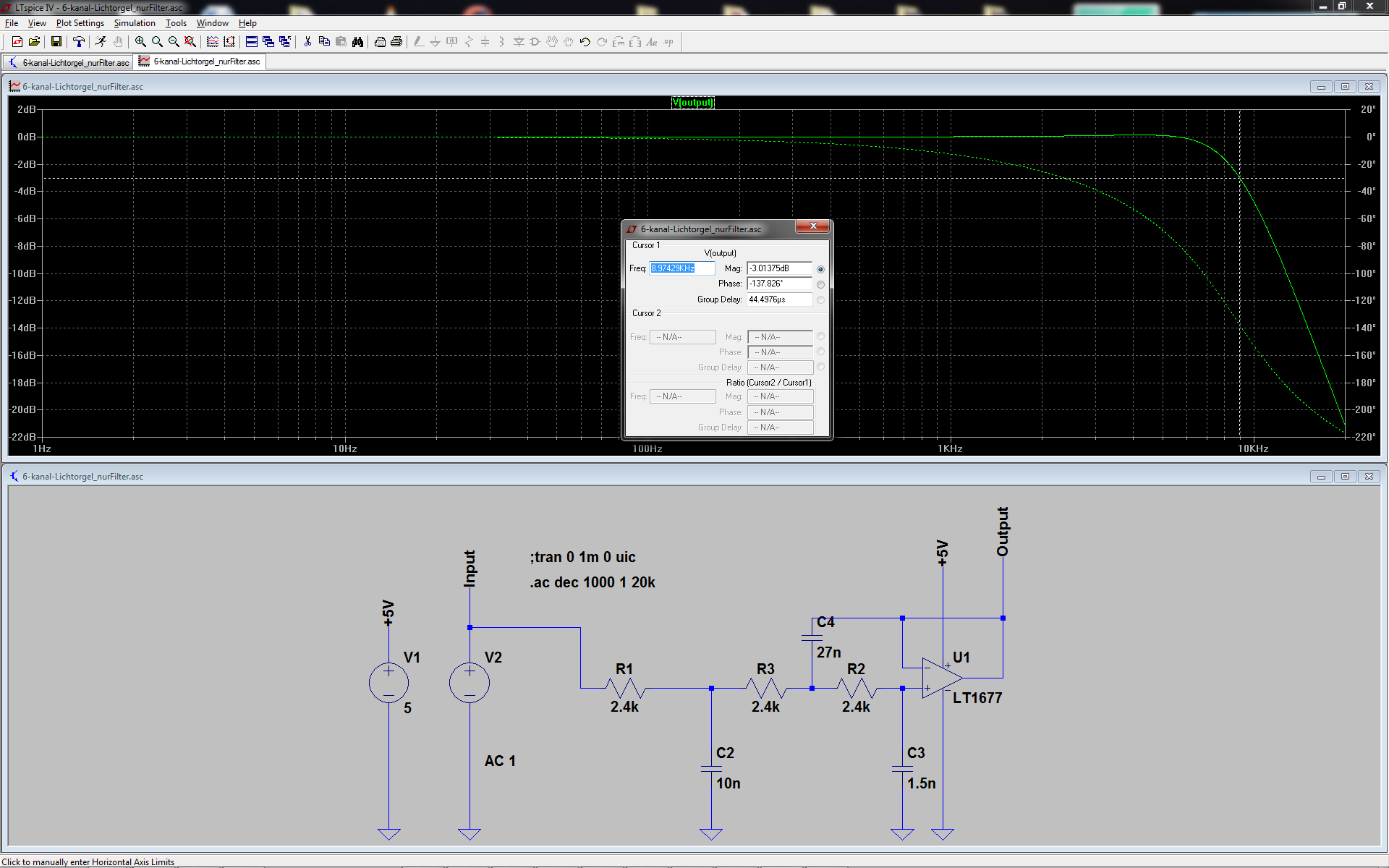Close the cursor readout dialog
The image size is (1389, 868).
click(813, 226)
